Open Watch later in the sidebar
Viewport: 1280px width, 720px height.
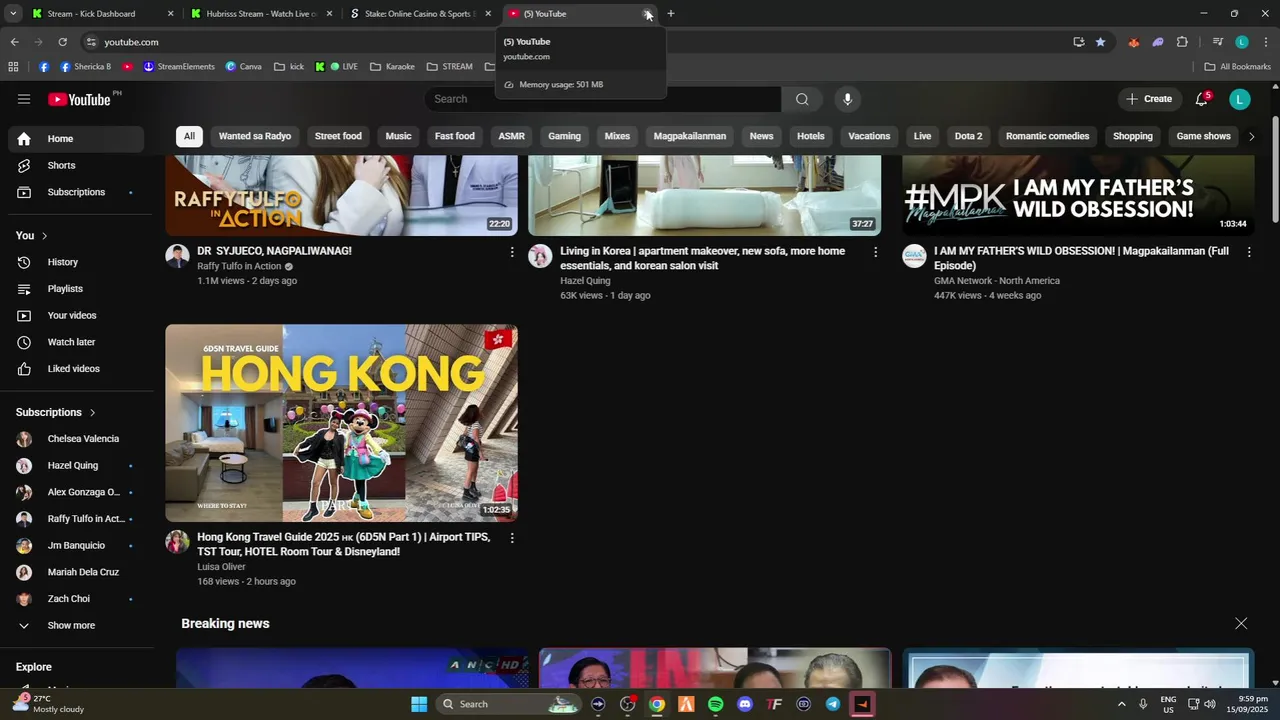[x=77, y=342]
